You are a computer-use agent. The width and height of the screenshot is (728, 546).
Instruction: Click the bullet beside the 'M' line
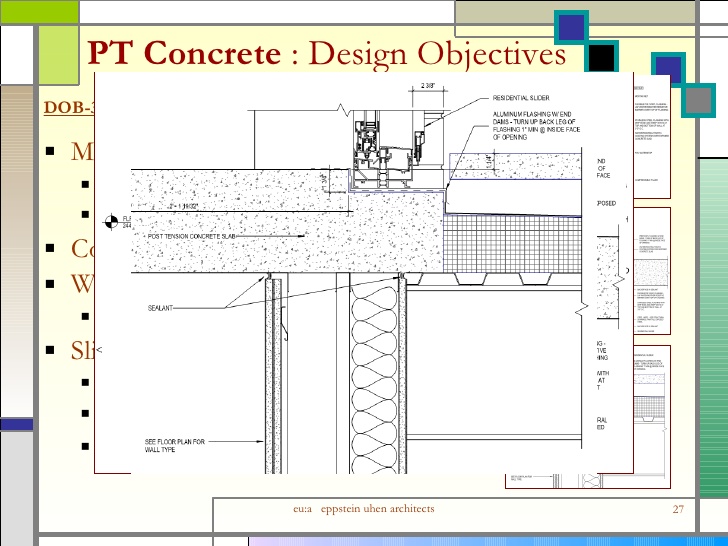click(x=51, y=153)
